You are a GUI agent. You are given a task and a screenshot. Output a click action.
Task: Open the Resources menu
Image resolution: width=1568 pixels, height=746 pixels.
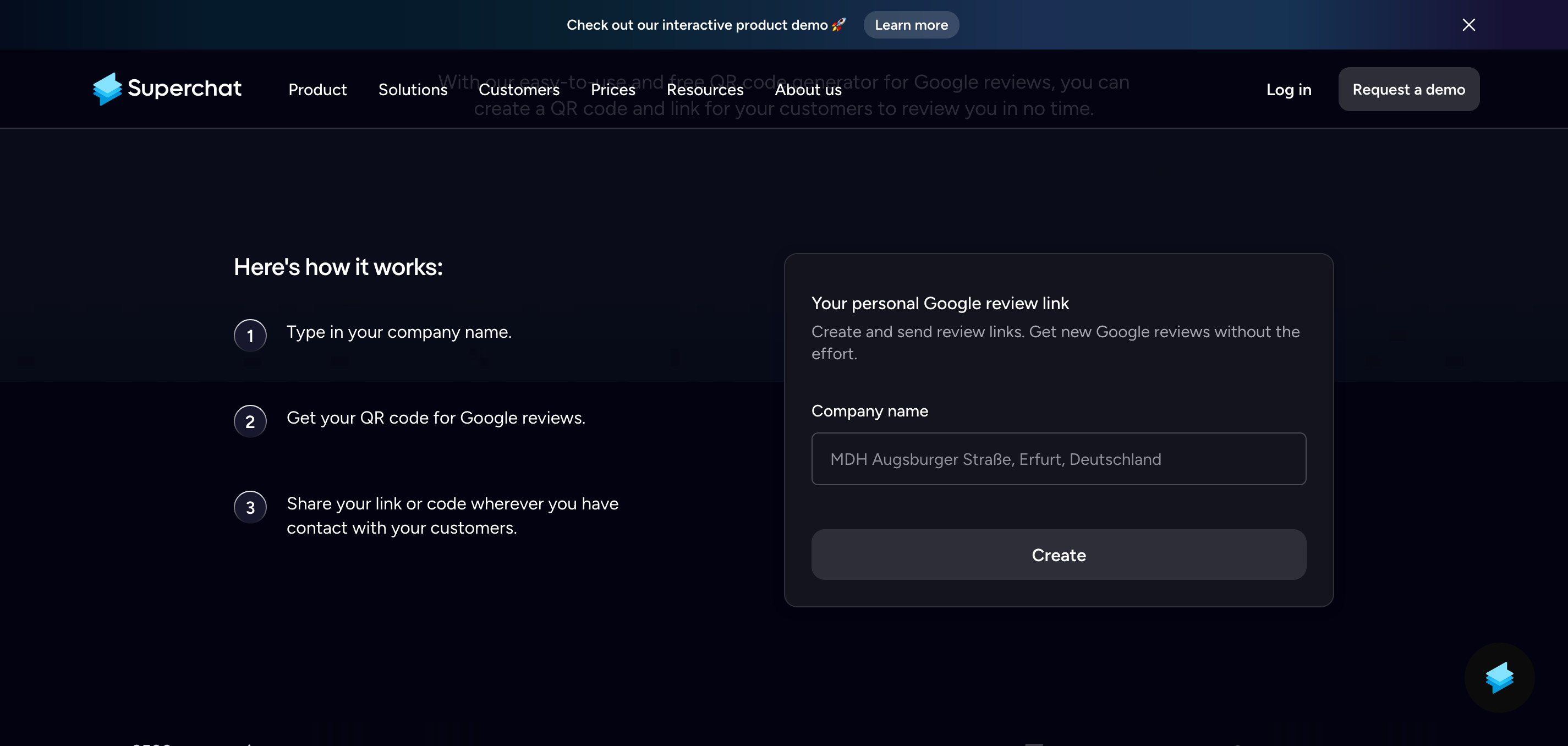point(705,90)
